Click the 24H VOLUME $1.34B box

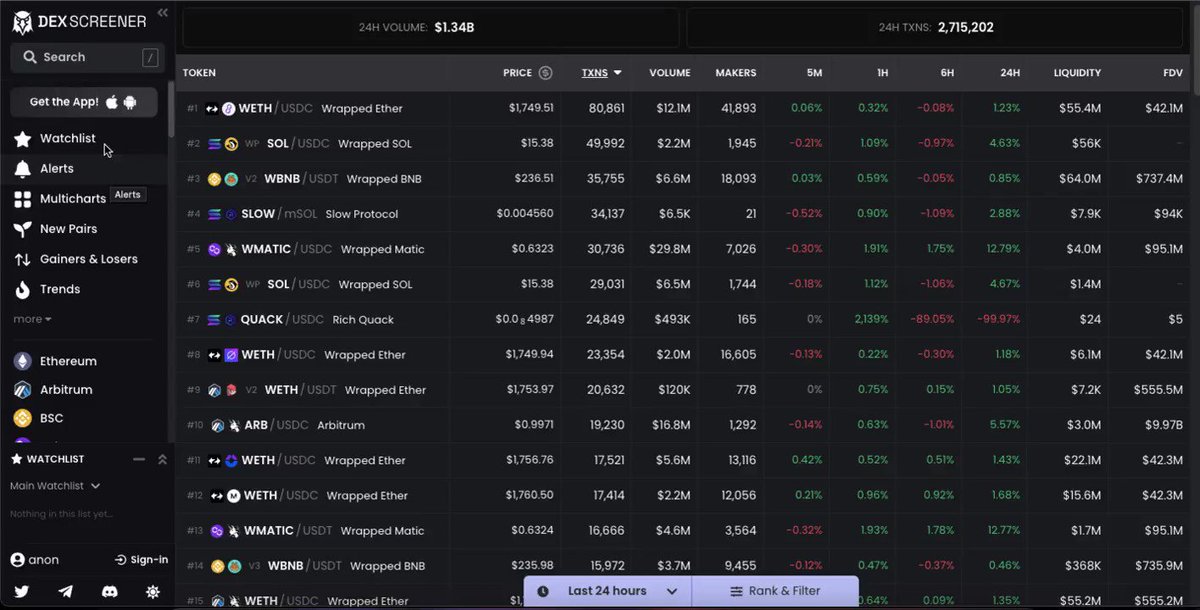pyautogui.click(x=430, y=28)
